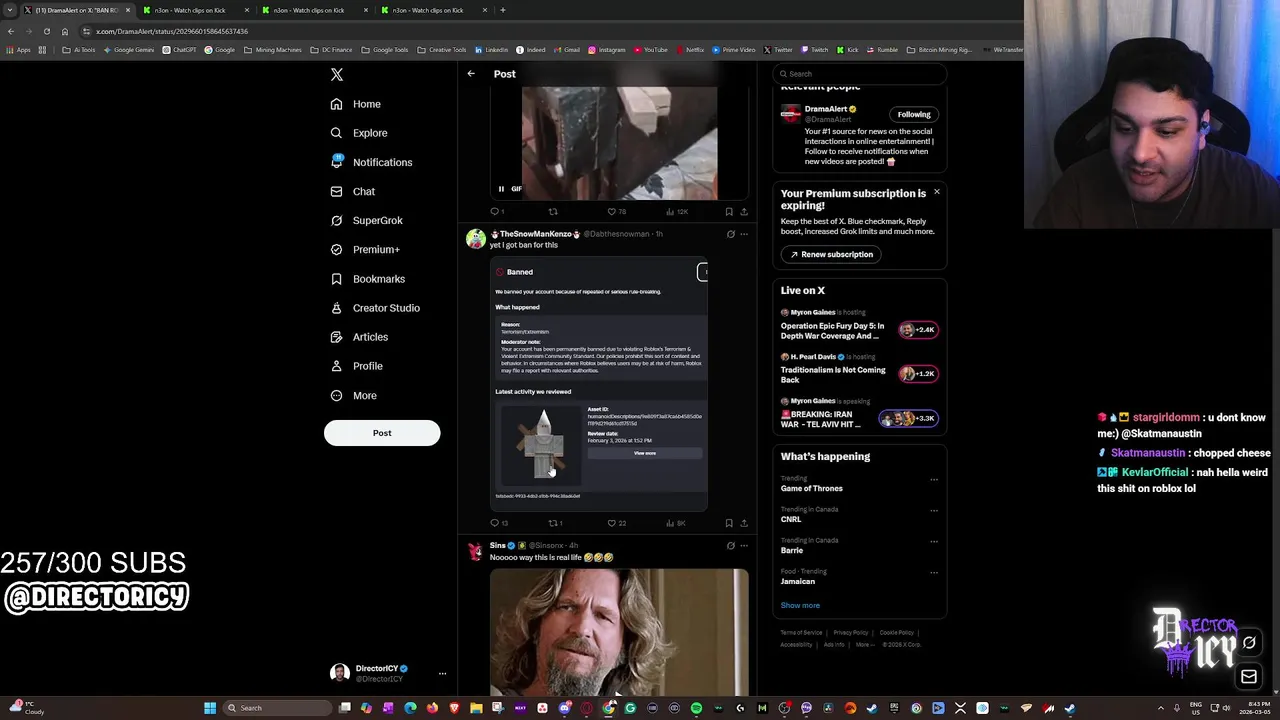Share TheSnowManKenzo's post
The height and width of the screenshot is (720, 1280).
[x=743, y=523]
